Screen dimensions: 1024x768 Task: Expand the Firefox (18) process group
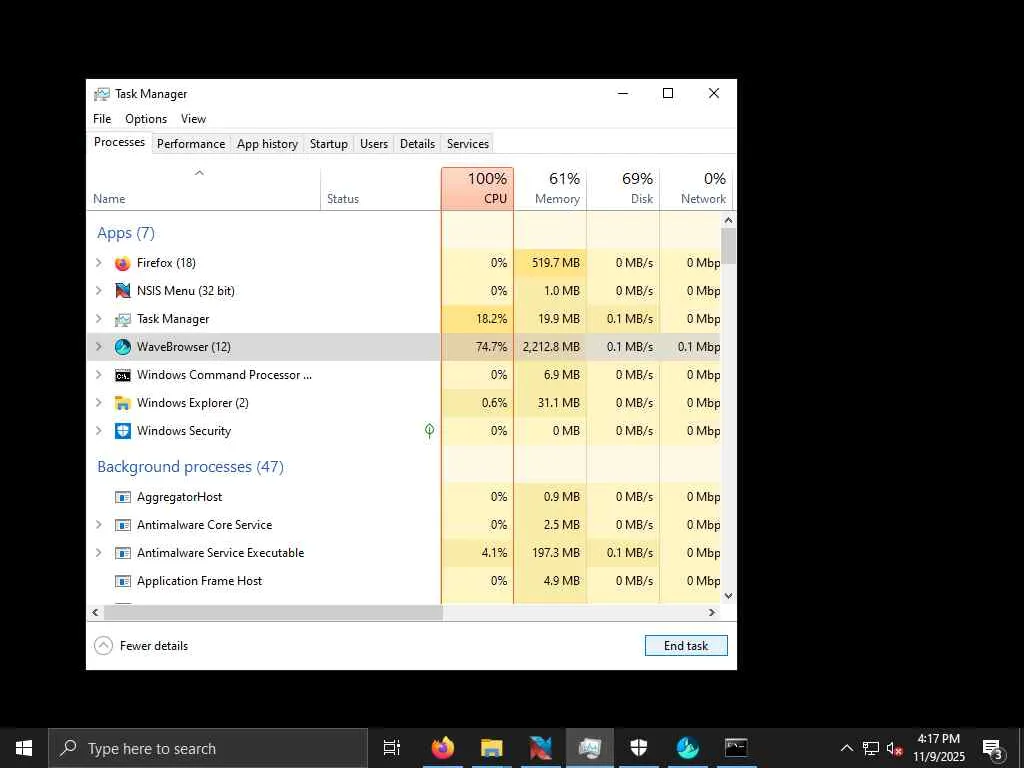99,263
